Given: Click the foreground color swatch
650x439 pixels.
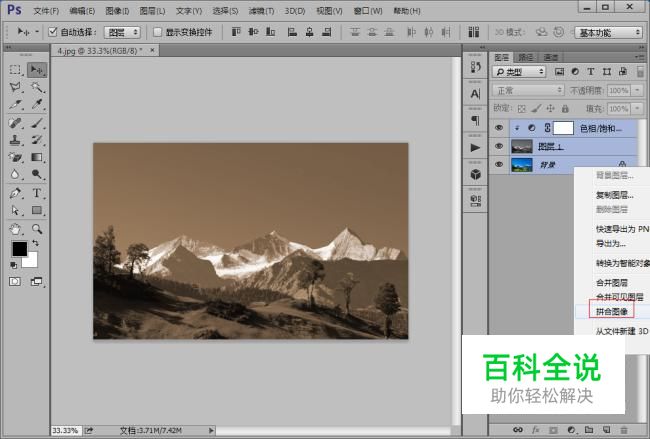Looking at the screenshot, I should point(18,249).
